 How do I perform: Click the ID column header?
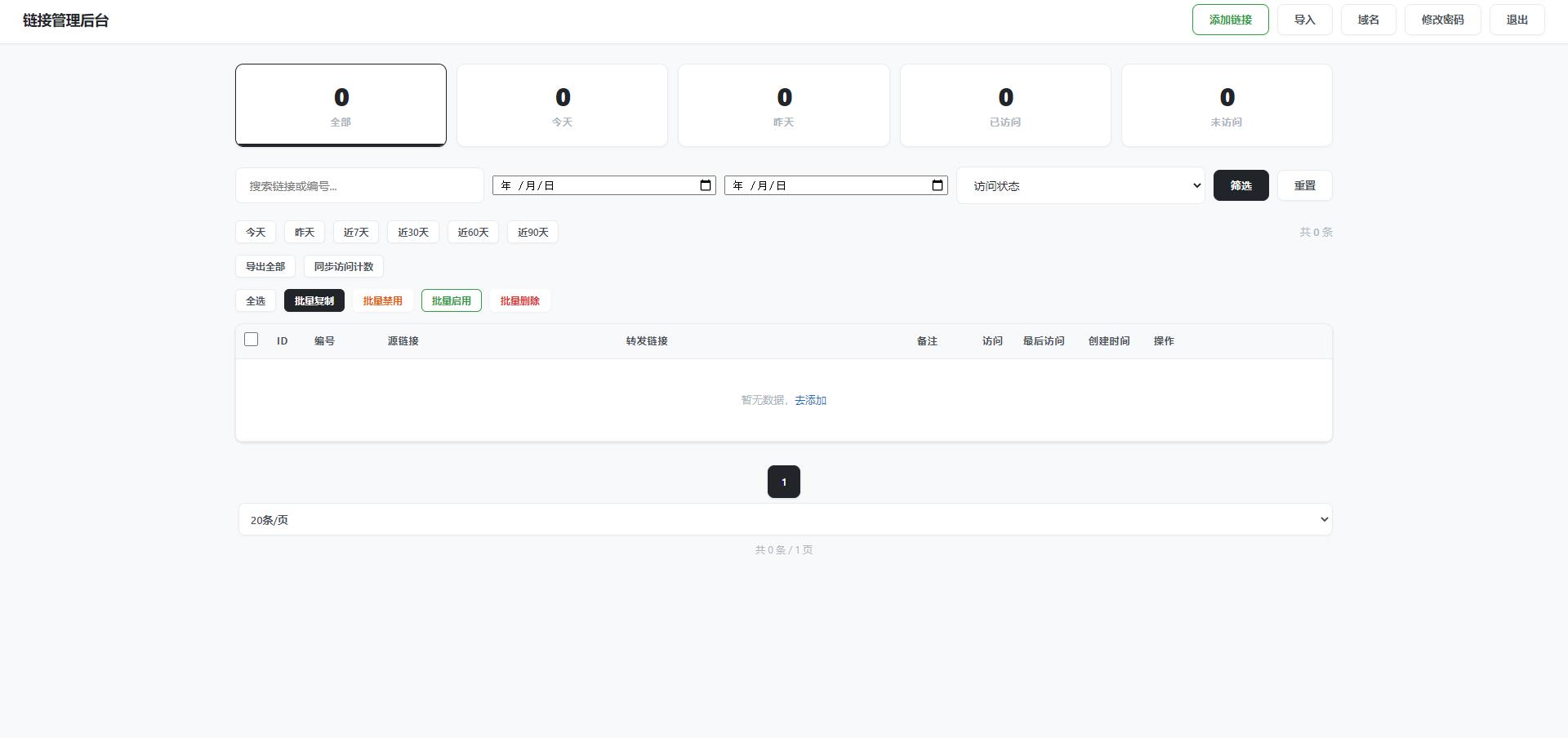coord(282,341)
